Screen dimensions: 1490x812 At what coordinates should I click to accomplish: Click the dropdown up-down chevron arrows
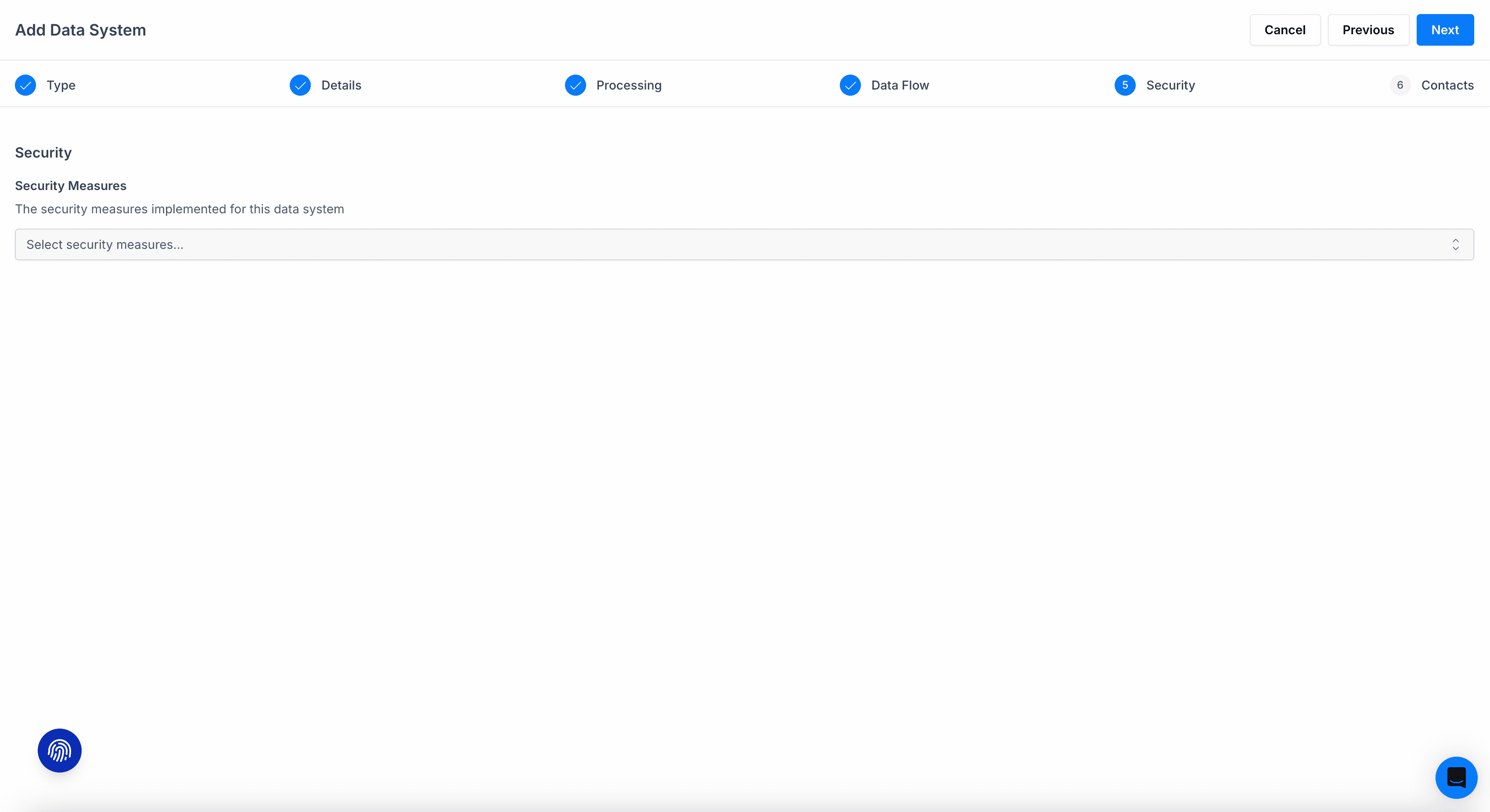pos(1455,244)
